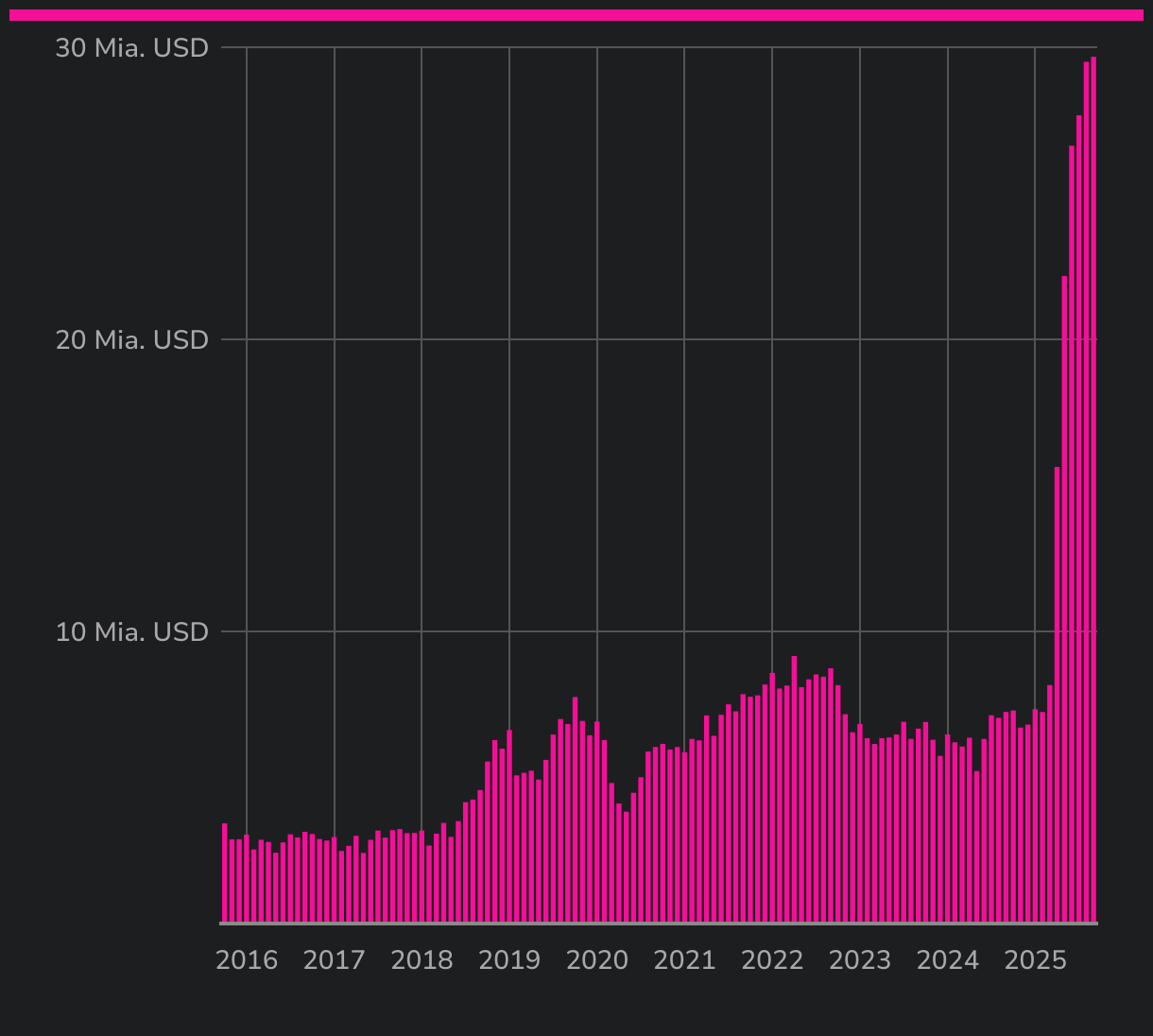Screen dimensions: 1153x1036
Task: Click the tallest bar in 2019
Action: pos(575,809)
